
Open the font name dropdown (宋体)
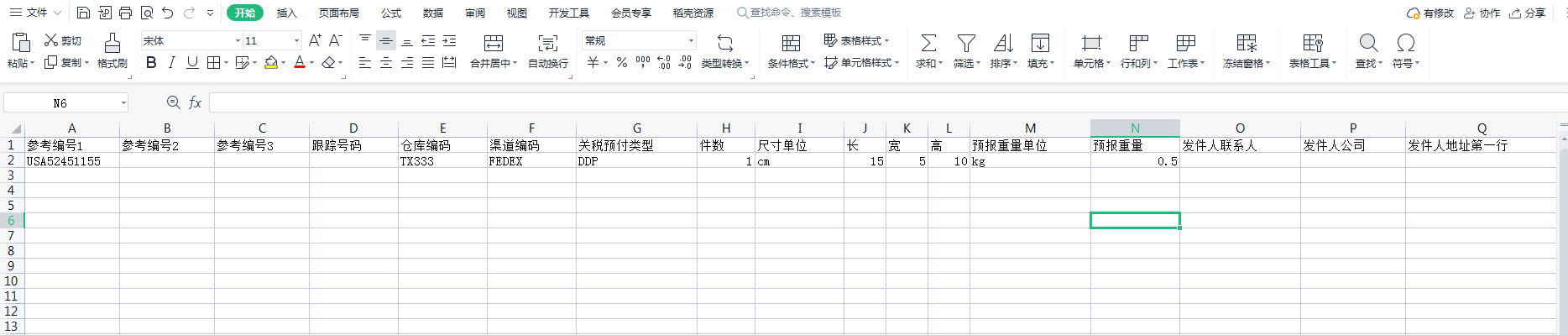(x=238, y=40)
